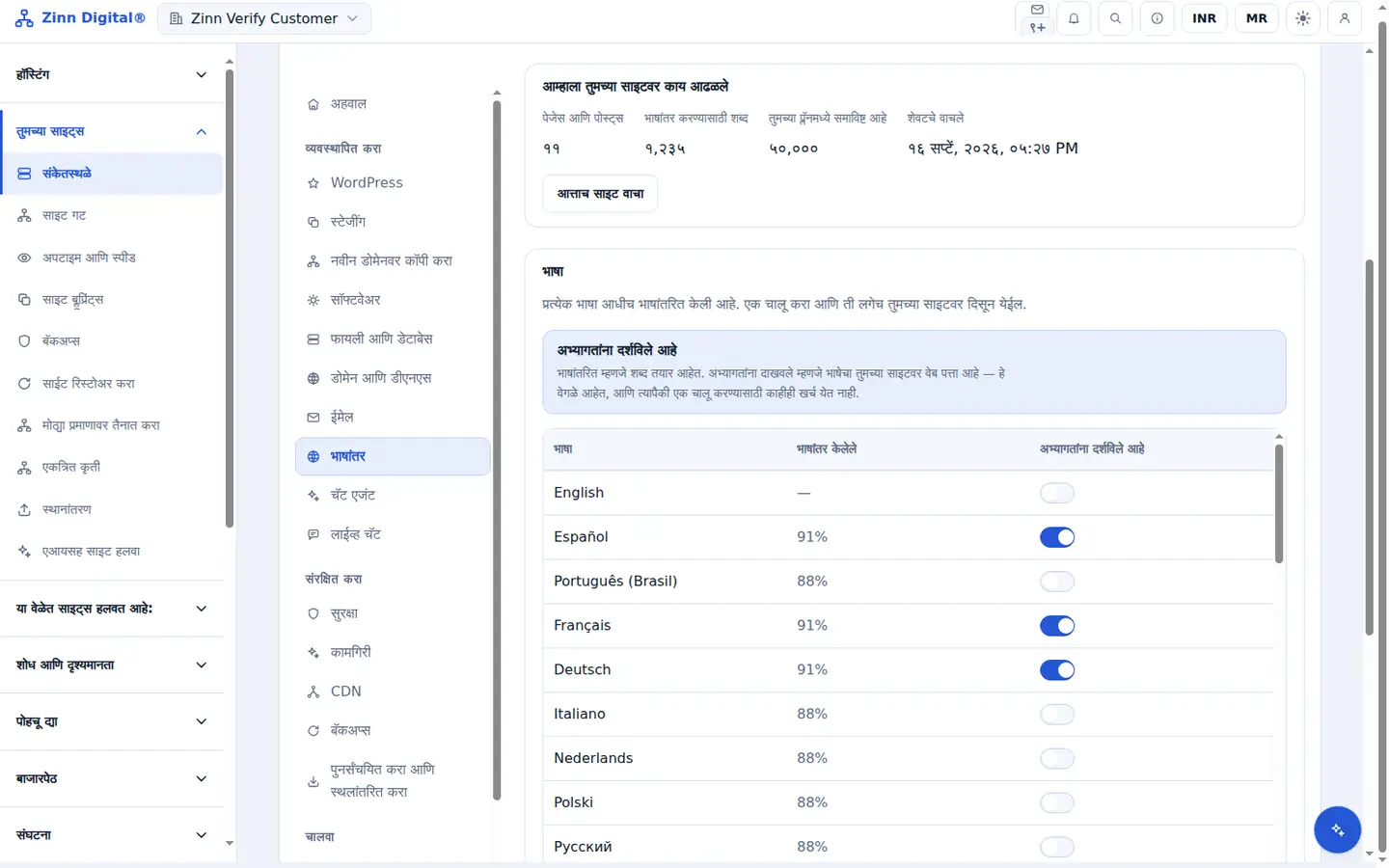Expand the शोध आणि दृश्यमानता section

click(x=112, y=665)
